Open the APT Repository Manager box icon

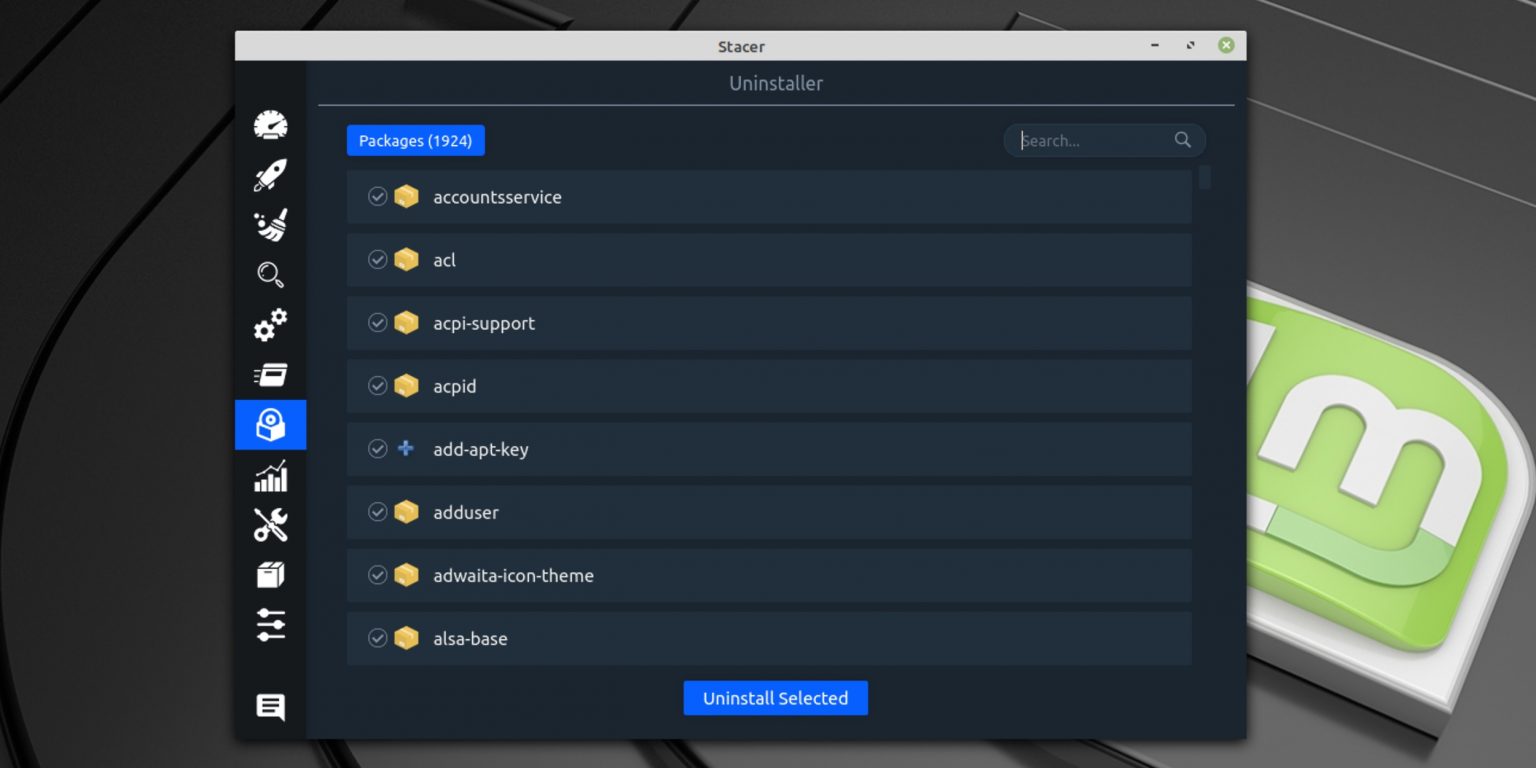(270, 575)
